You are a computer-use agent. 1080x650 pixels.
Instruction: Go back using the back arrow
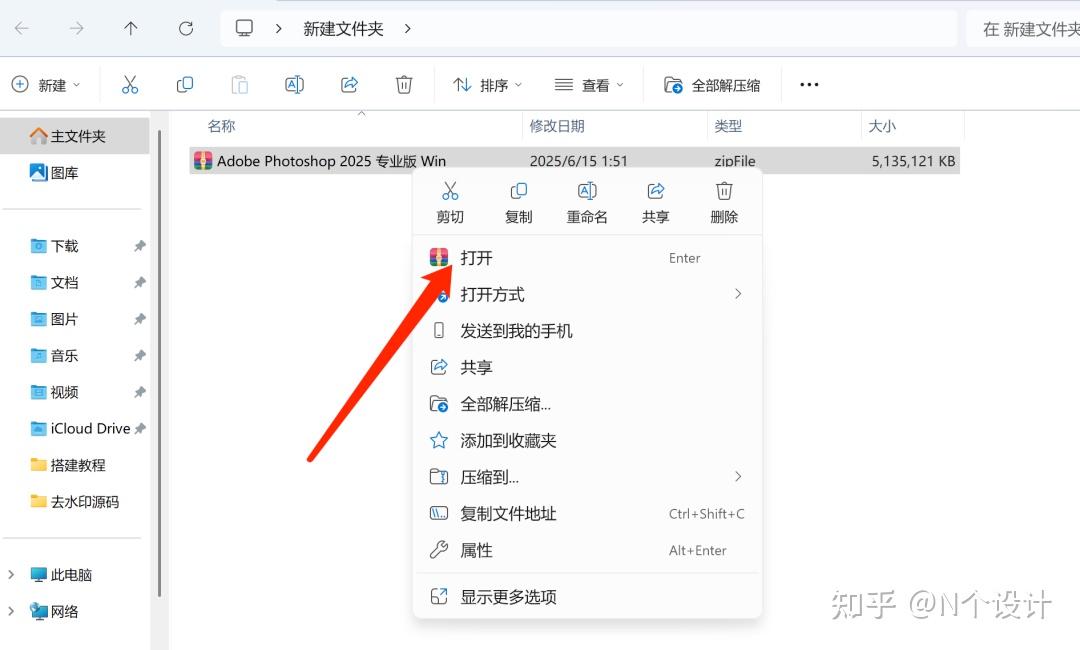[22, 28]
